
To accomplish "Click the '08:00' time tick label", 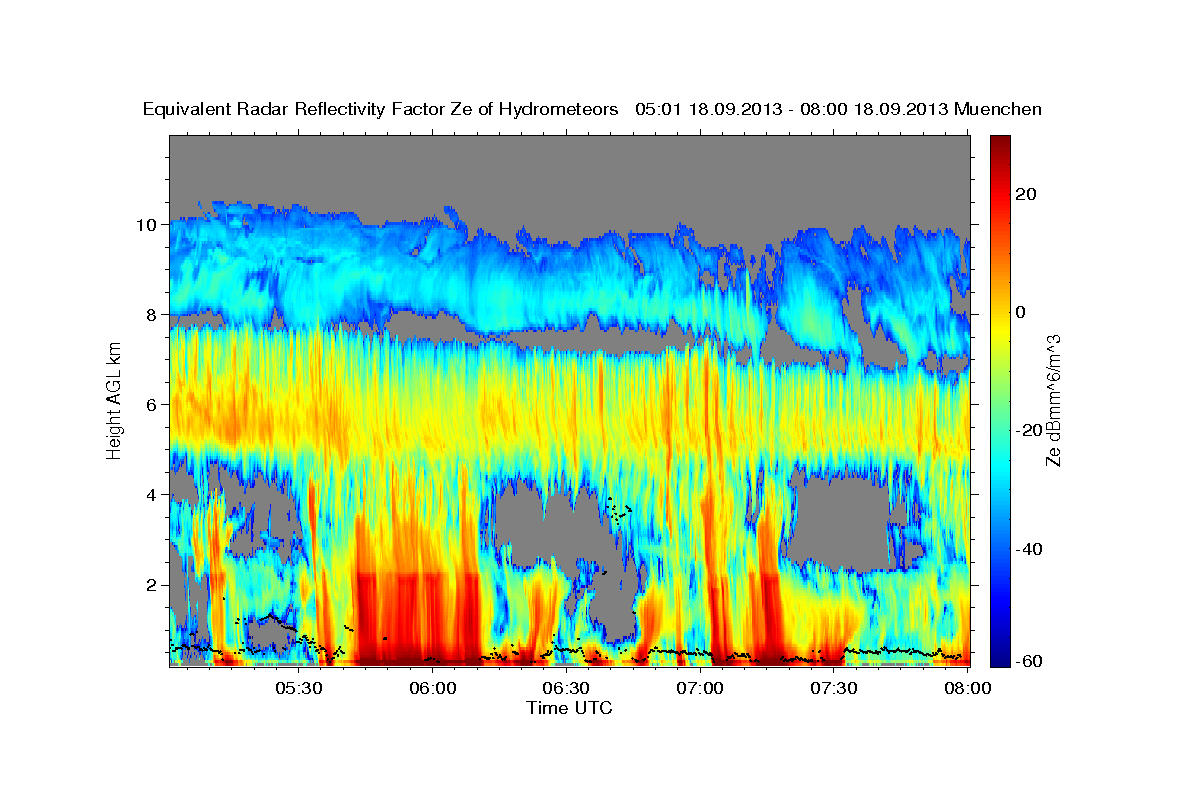I will point(968,688).
